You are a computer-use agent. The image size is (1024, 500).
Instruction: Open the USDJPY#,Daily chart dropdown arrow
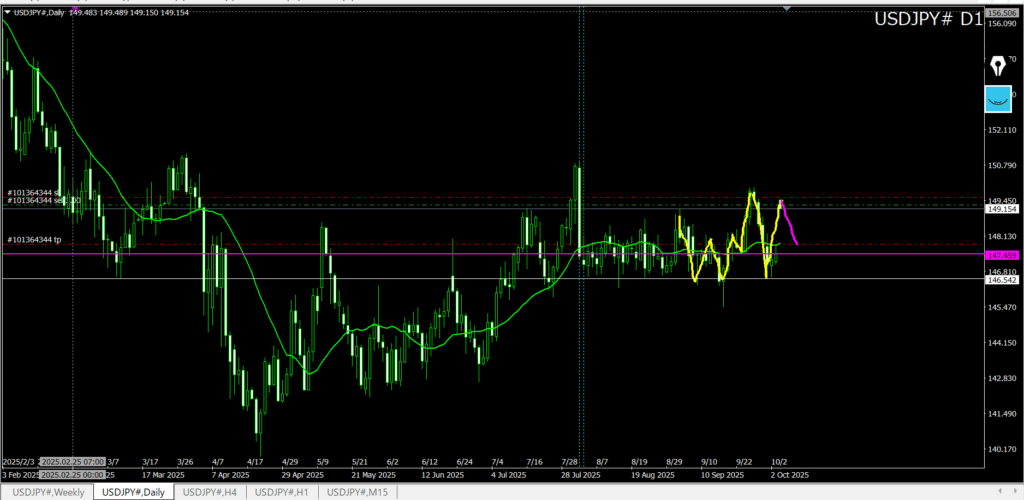(x=7, y=12)
